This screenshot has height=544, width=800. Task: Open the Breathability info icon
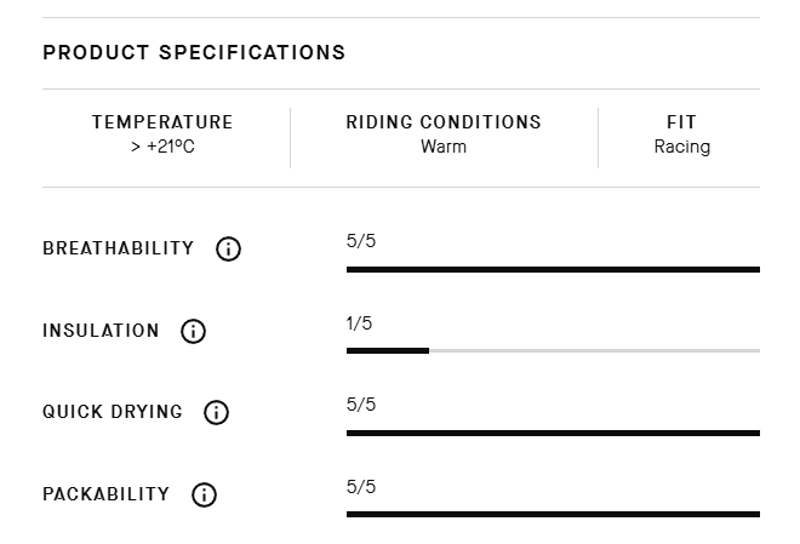pyautogui.click(x=228, y=249)
